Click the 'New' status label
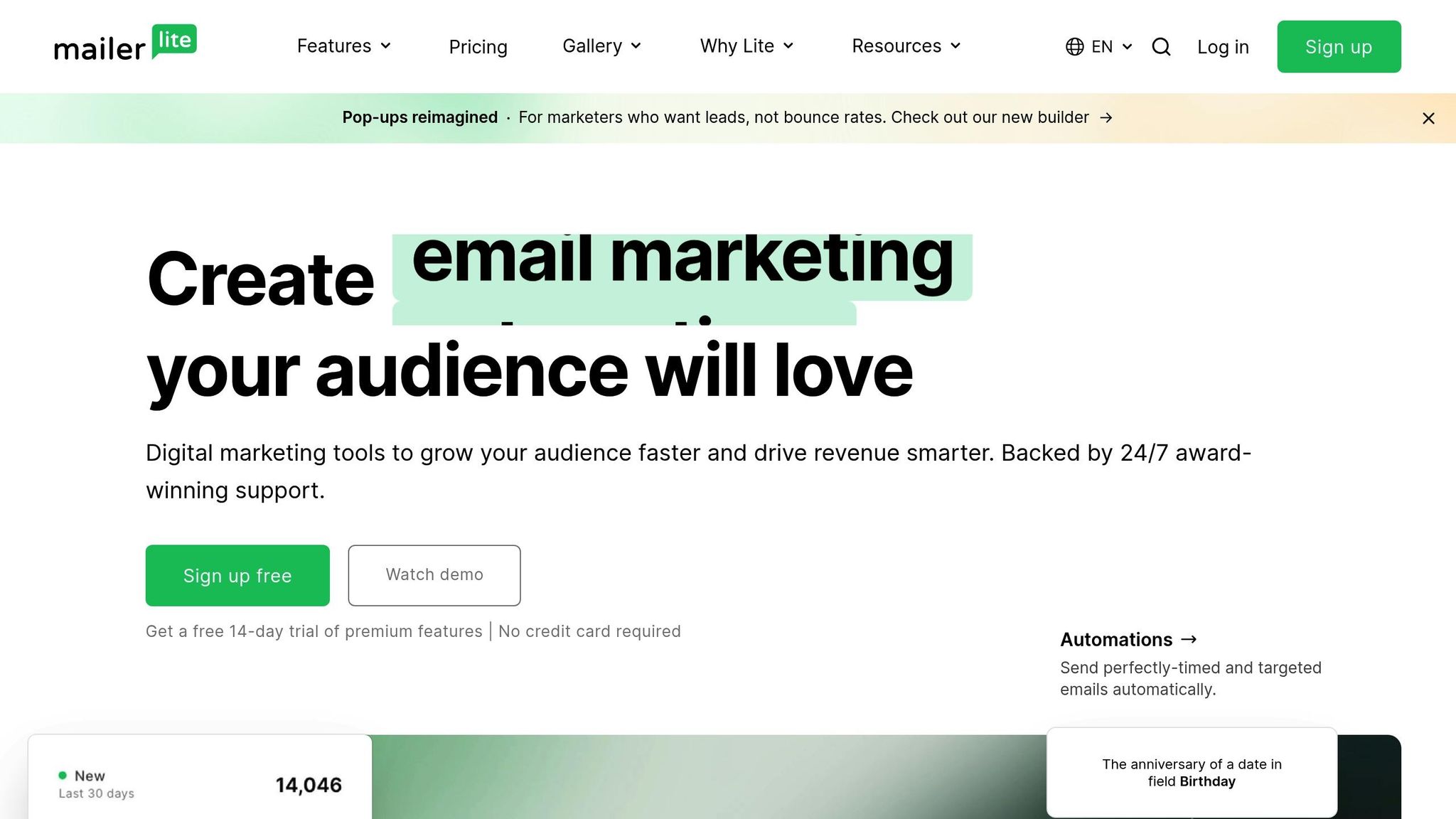The width and height of the screenshot is (1456, 819). 90,776
